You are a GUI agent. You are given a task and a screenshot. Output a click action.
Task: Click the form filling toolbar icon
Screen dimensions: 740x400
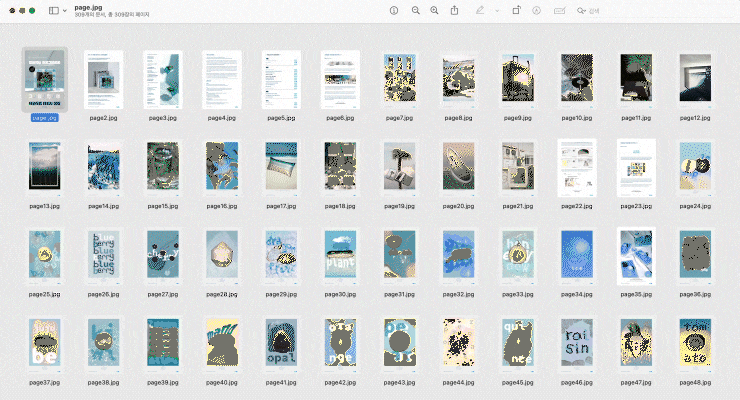pyautogui.click(x=558, y=10)
